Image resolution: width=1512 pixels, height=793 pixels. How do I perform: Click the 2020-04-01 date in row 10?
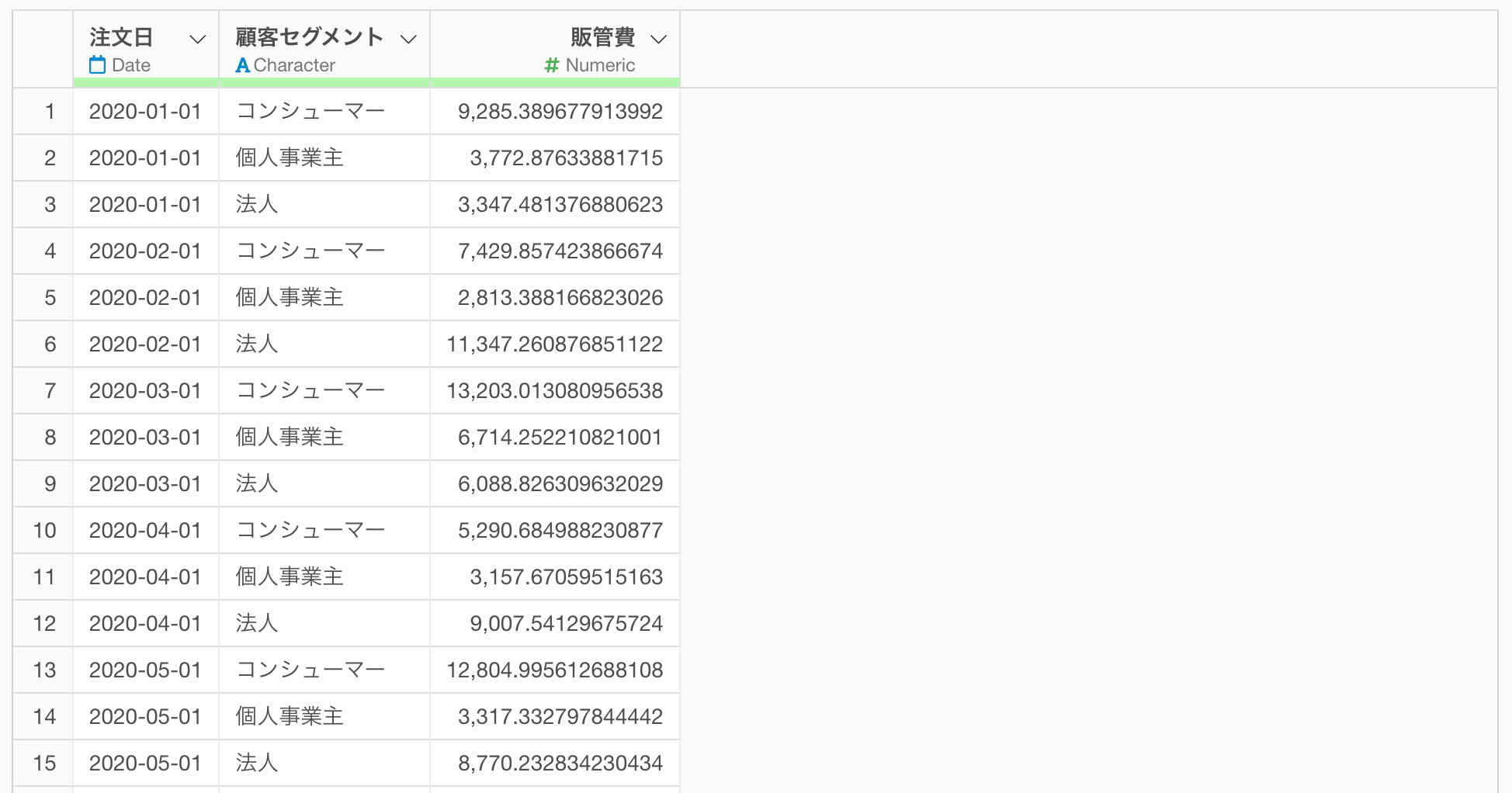coord(145,531)
